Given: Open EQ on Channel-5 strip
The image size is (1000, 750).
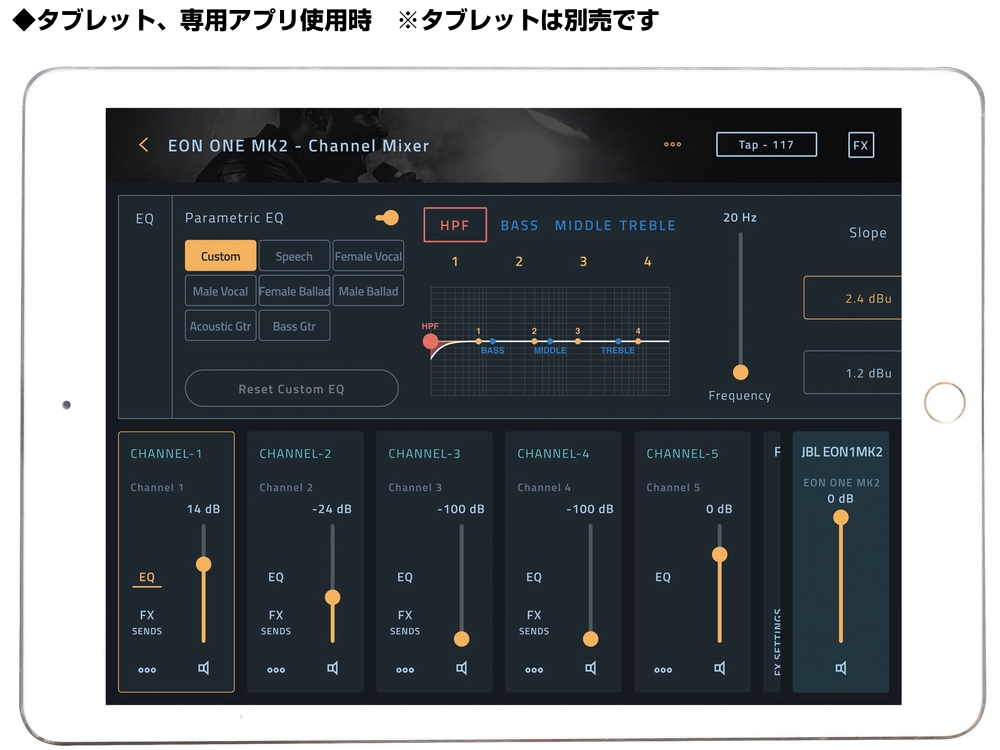Looking at the screenshot, I should (663, 577).
